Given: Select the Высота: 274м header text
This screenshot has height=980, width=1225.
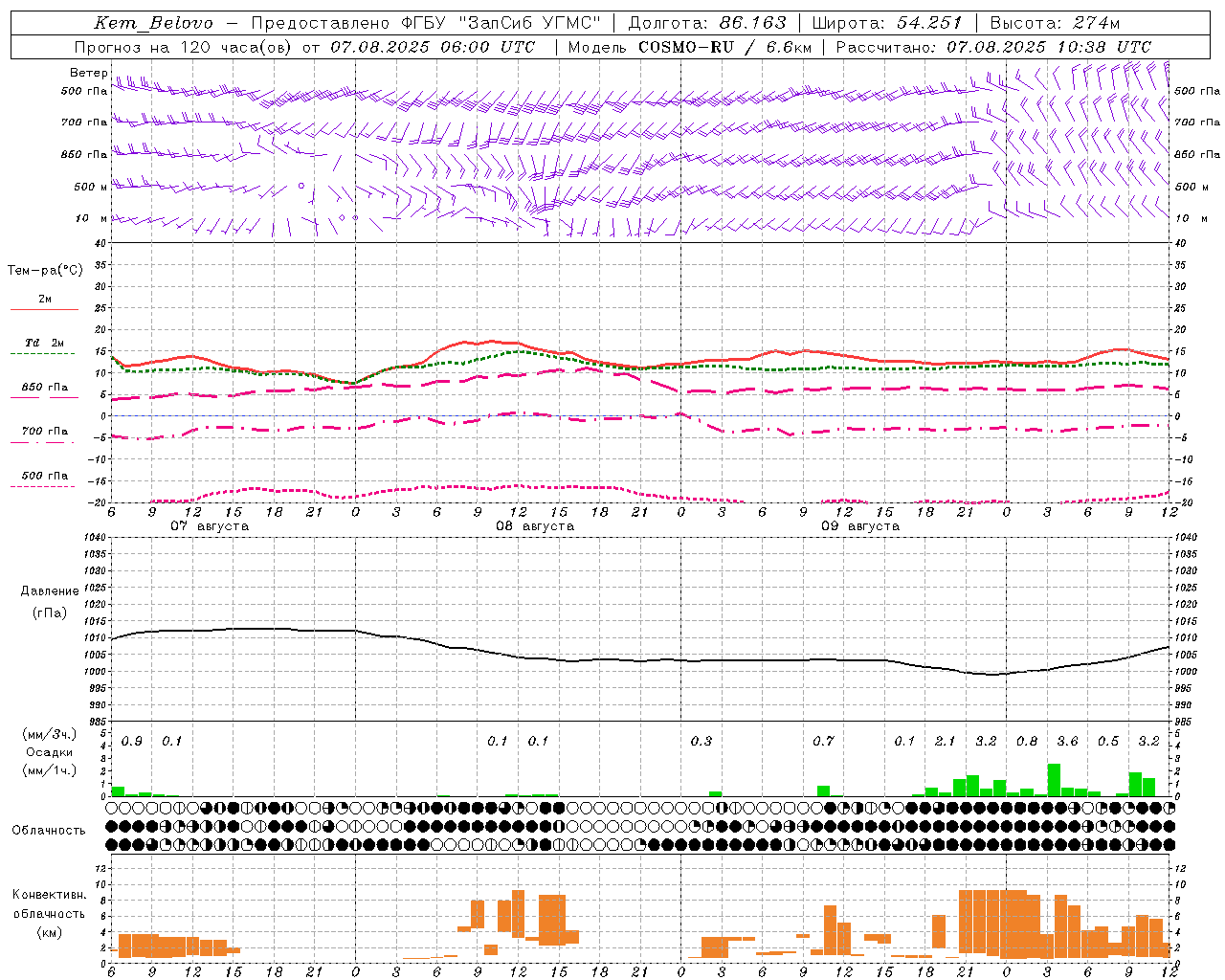Looking at the screenshot, I should click(x=1054, y=23).
